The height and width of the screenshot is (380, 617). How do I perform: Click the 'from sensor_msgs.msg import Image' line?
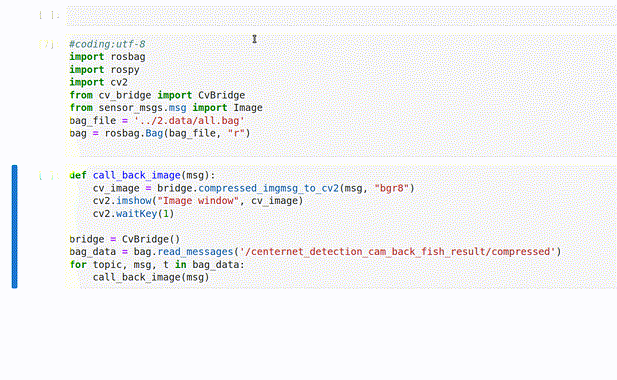pos(166,108)
